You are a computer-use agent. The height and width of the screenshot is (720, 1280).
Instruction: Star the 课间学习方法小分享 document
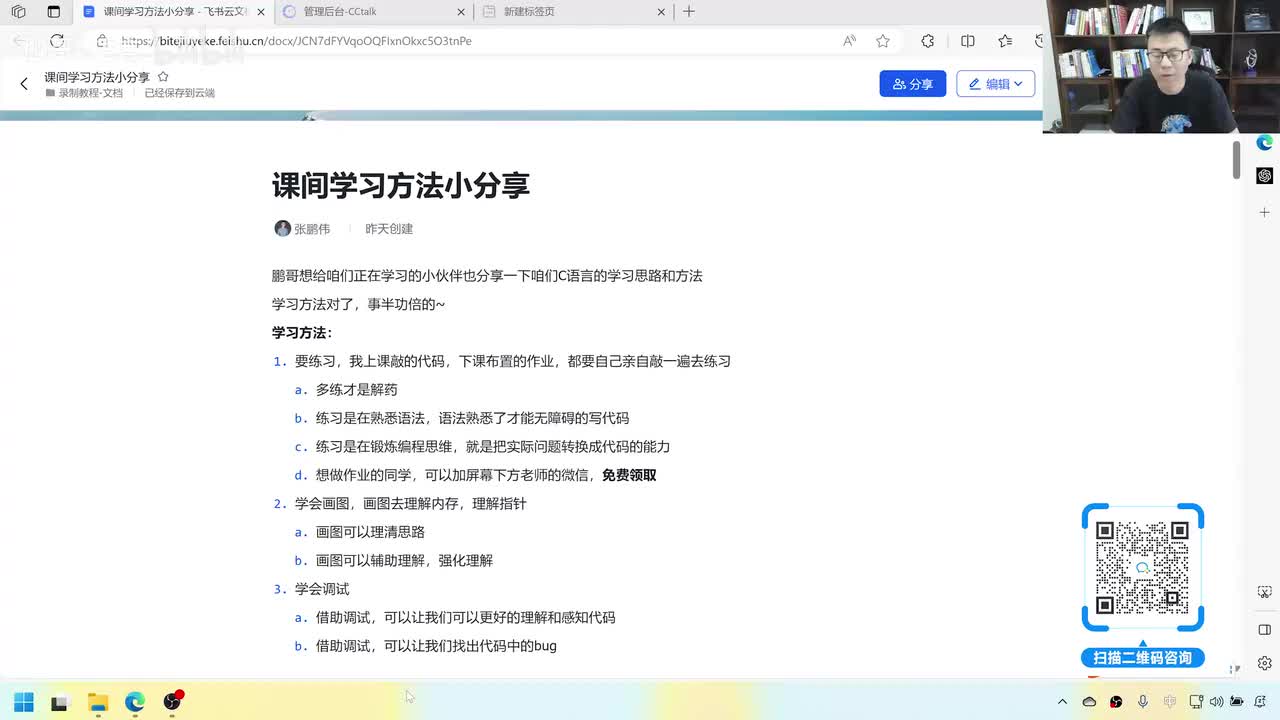pyautogui.click(x=163, y=77)
